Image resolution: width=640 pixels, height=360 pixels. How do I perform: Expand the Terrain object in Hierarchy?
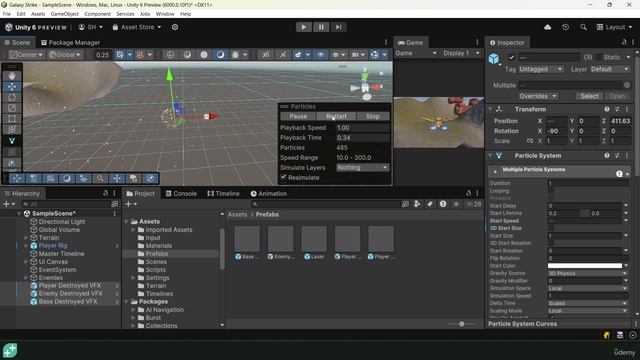click(26, 238)
